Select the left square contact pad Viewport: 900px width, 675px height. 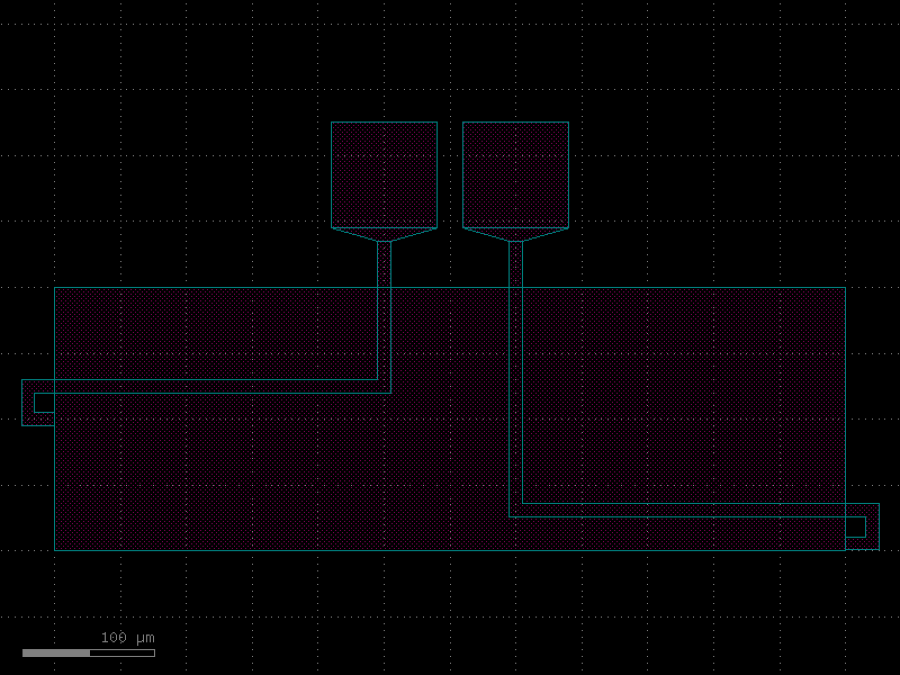pos(384,174)
